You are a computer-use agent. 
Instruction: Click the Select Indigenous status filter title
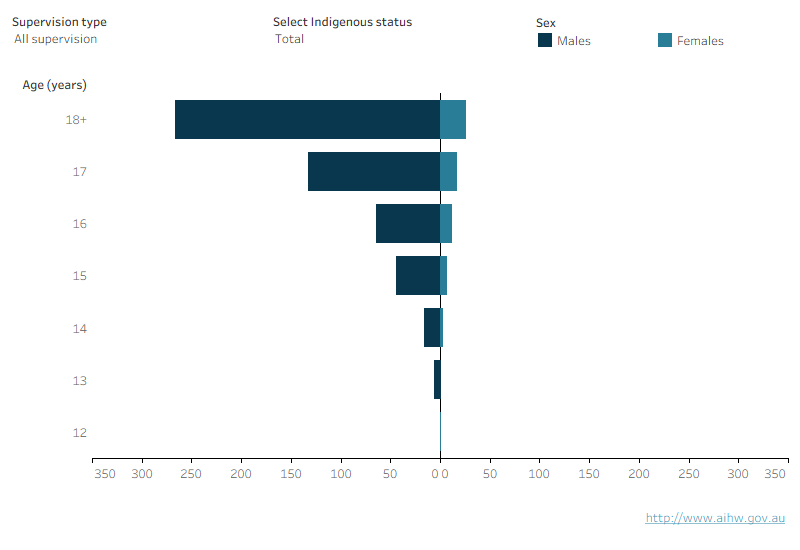point(342,22)
